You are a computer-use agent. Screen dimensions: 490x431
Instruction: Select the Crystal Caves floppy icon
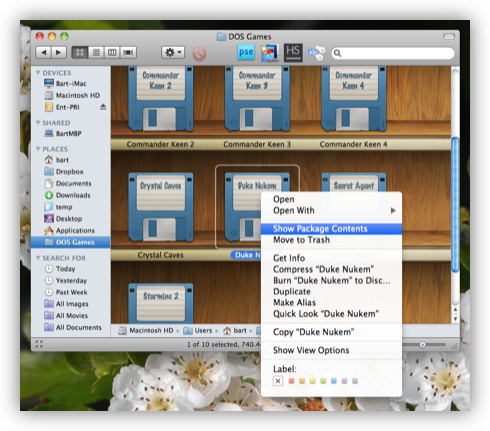coord(161,207)
